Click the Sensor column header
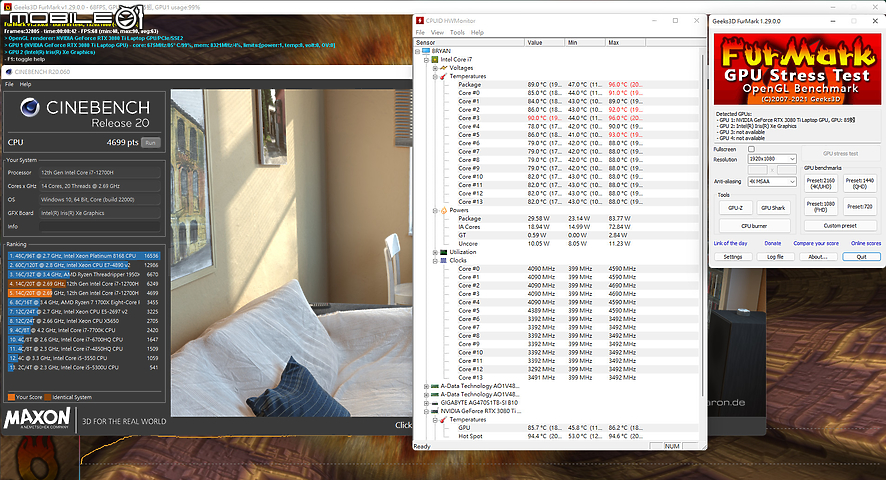The width and height of the screenshot is (886, 480). pyautogui.click(x=469, y=42)
